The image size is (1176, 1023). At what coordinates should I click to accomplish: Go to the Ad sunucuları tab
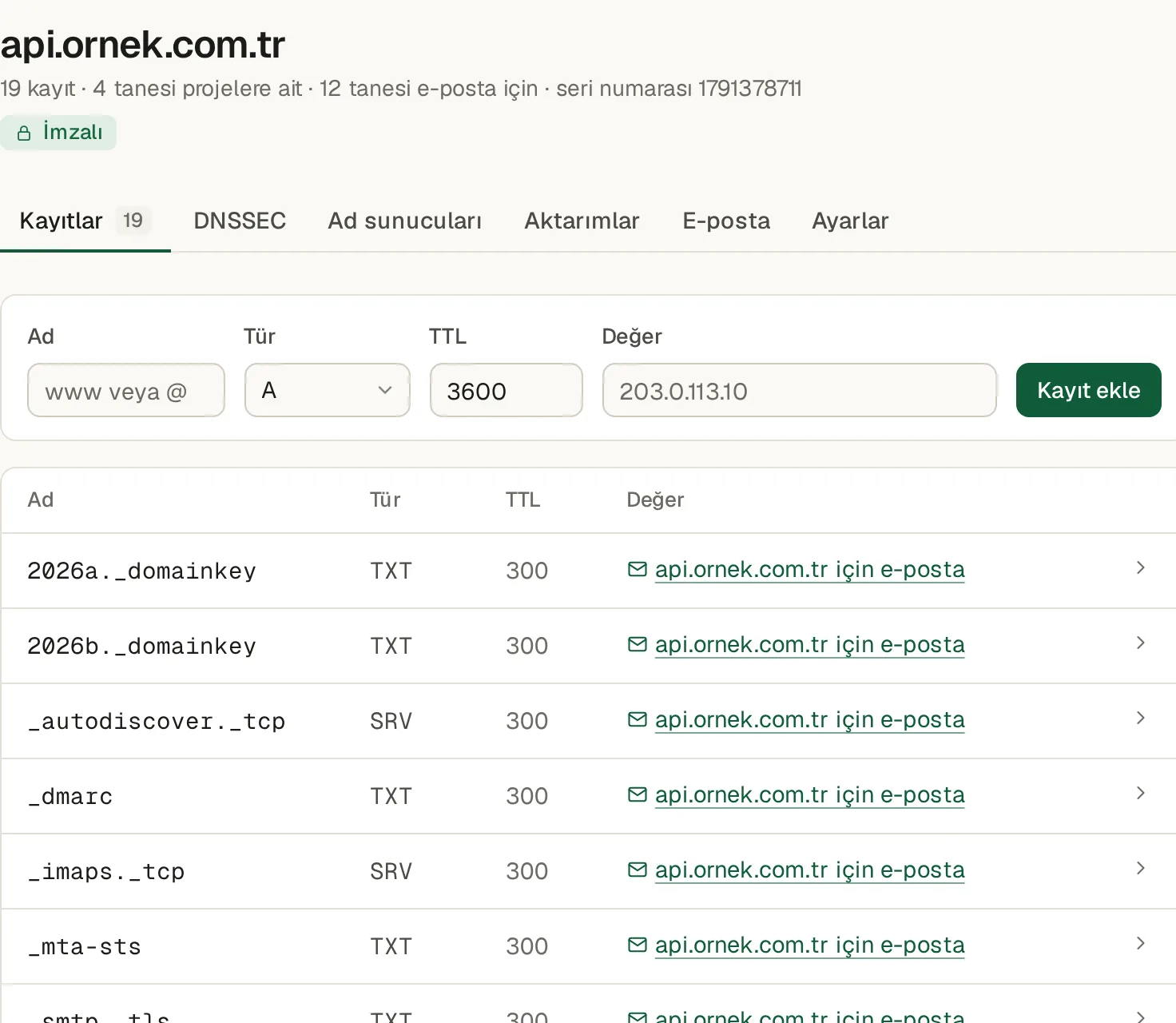405,221
